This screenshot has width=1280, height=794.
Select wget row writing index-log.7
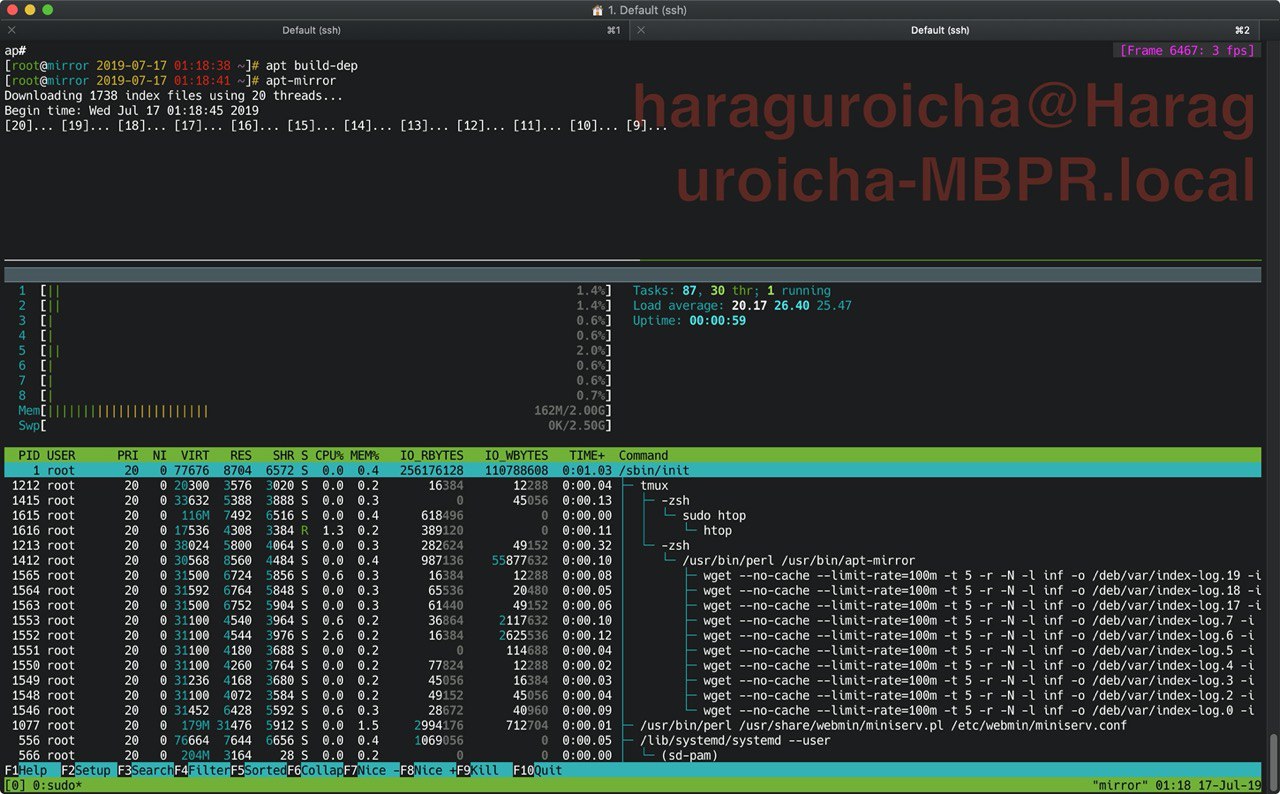(632, 620)
